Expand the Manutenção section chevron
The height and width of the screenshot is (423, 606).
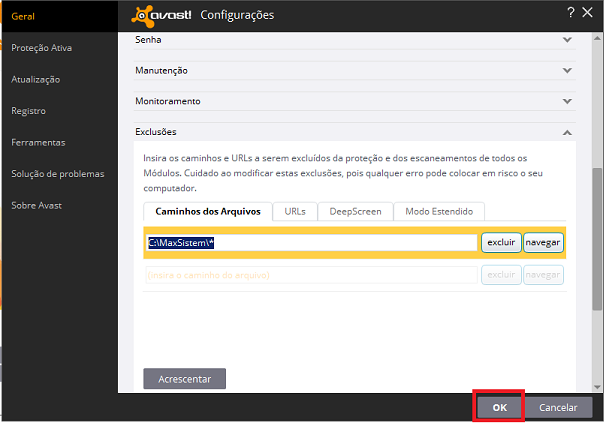click(567, 70)
